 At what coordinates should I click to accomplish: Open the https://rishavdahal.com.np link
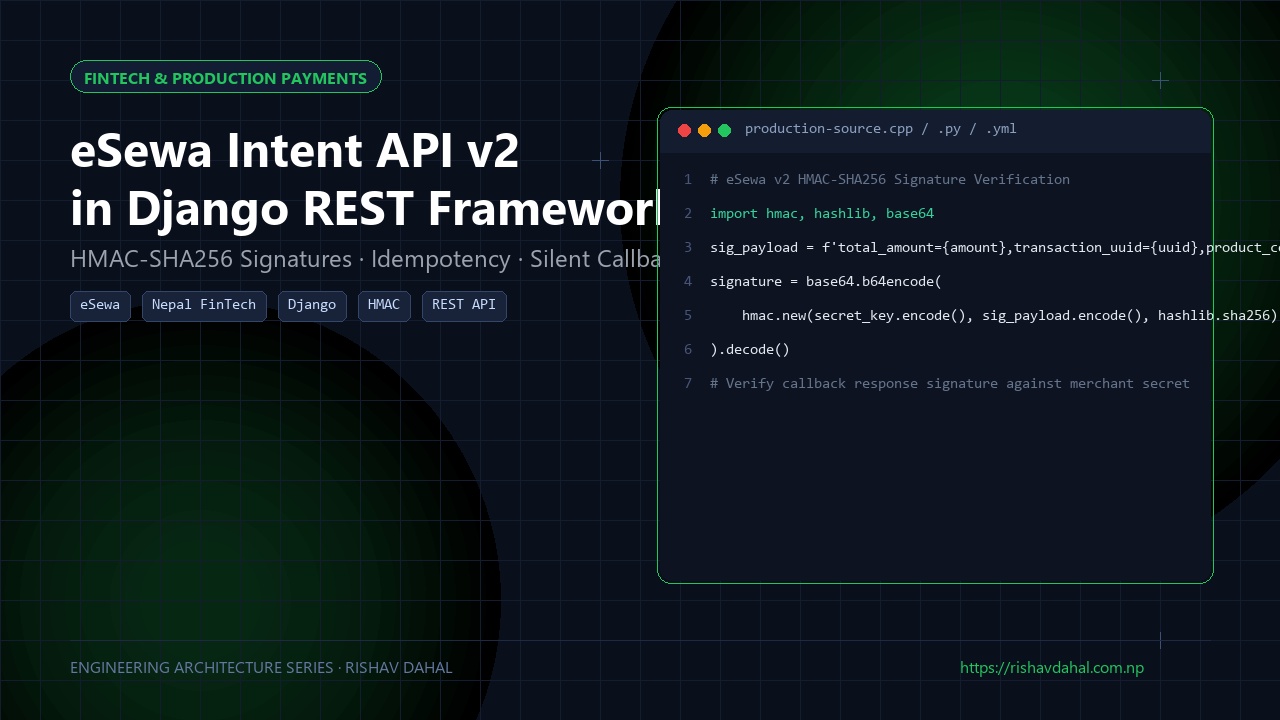click(1052, 668)
